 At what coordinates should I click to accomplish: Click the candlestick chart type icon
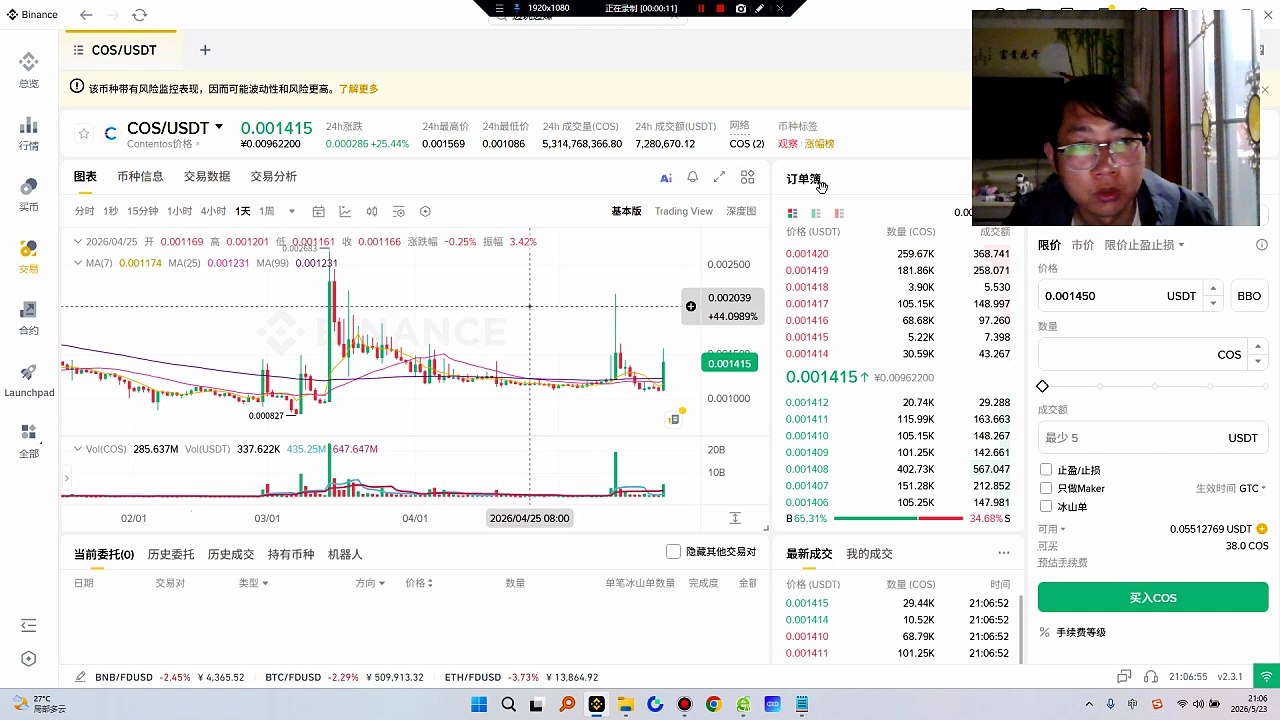tap(372, 211)
